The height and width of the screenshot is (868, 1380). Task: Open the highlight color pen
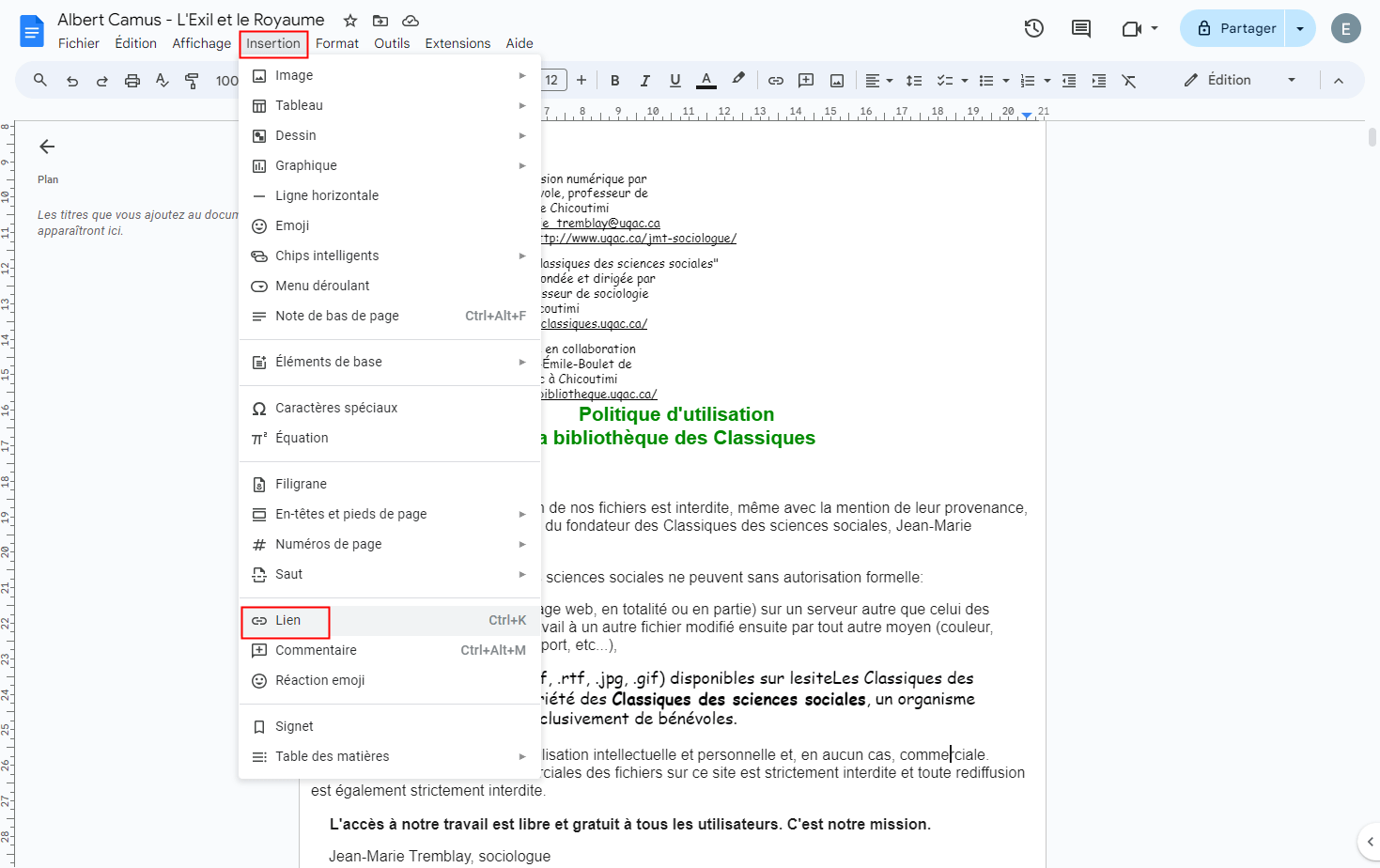(738, 81)
